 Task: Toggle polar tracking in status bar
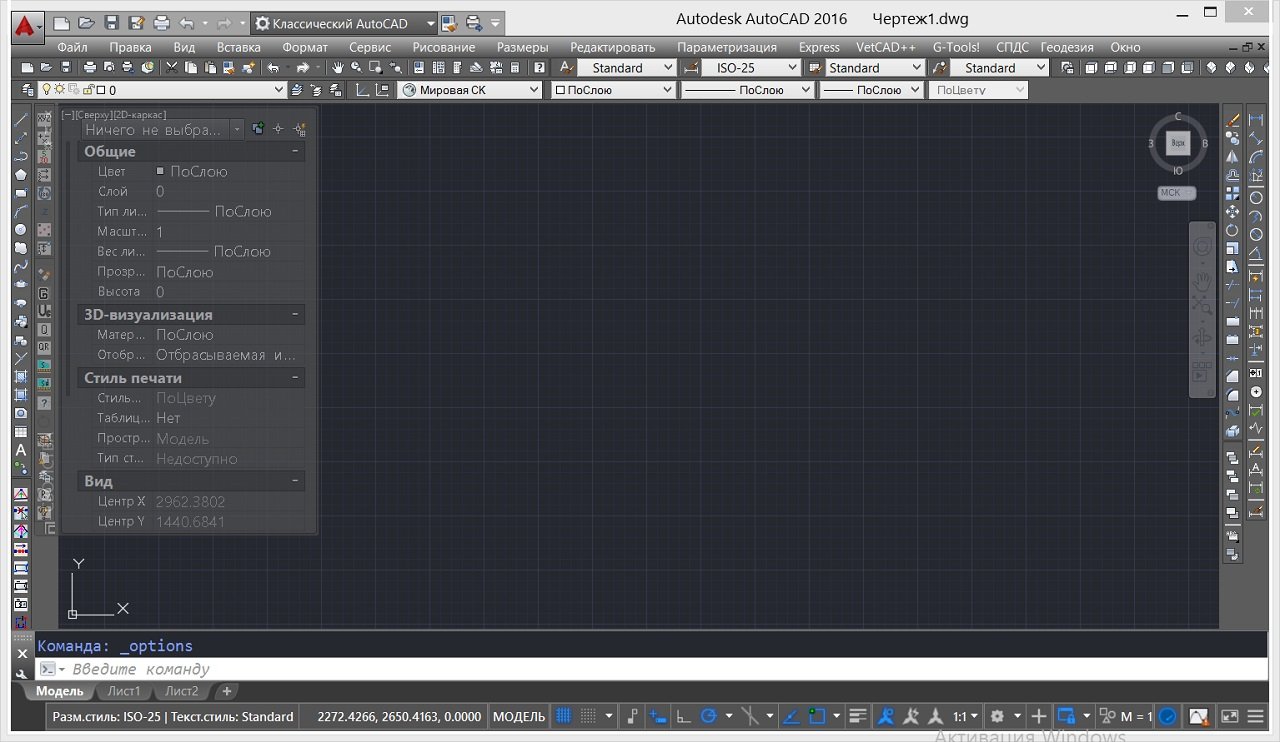[x=709, y=716]
